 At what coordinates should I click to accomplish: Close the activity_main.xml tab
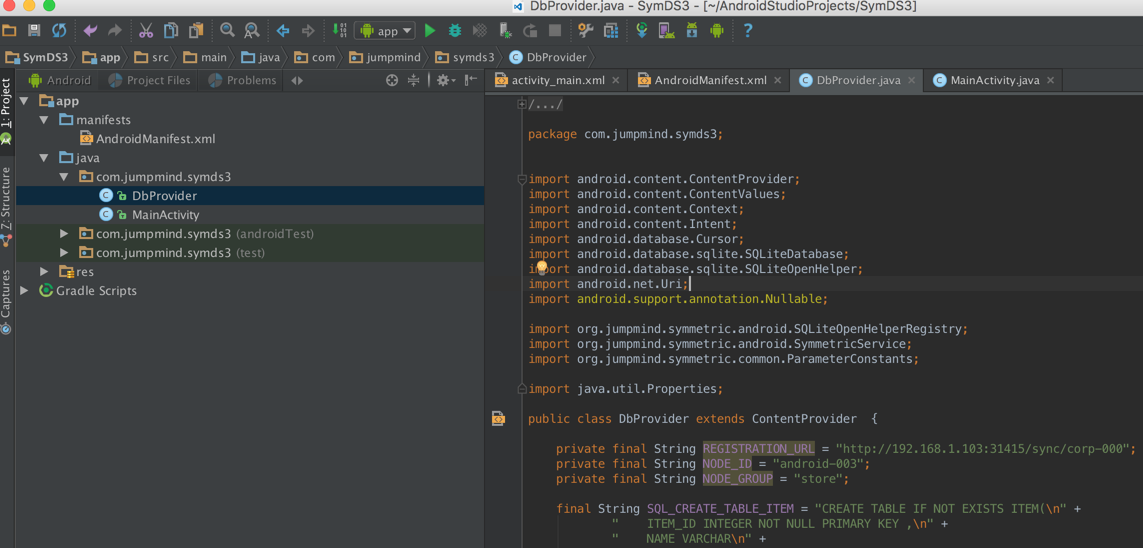616,80
